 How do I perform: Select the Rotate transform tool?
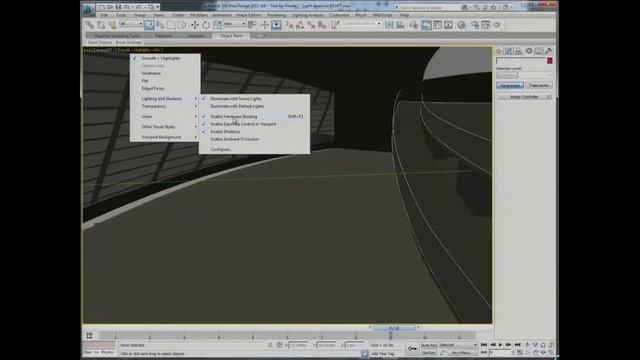click(206, 25)
